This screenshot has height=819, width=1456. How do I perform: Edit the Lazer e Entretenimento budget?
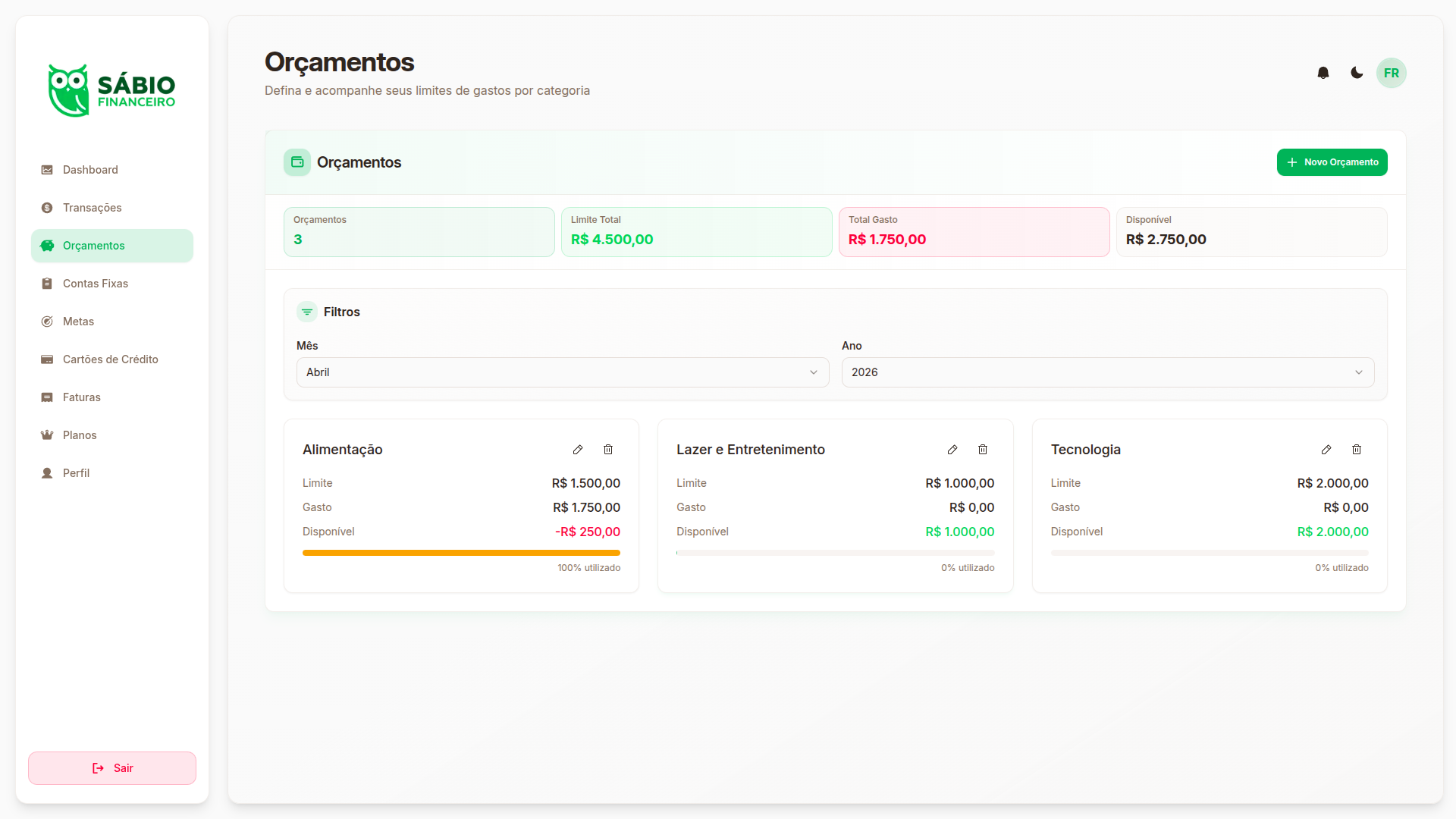[x=952, y=450]
